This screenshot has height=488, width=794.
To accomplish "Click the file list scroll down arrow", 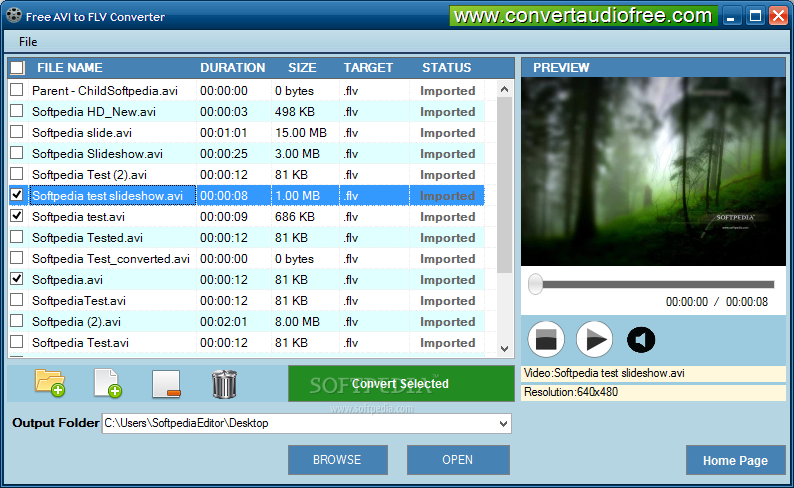I will pos(504,348).
